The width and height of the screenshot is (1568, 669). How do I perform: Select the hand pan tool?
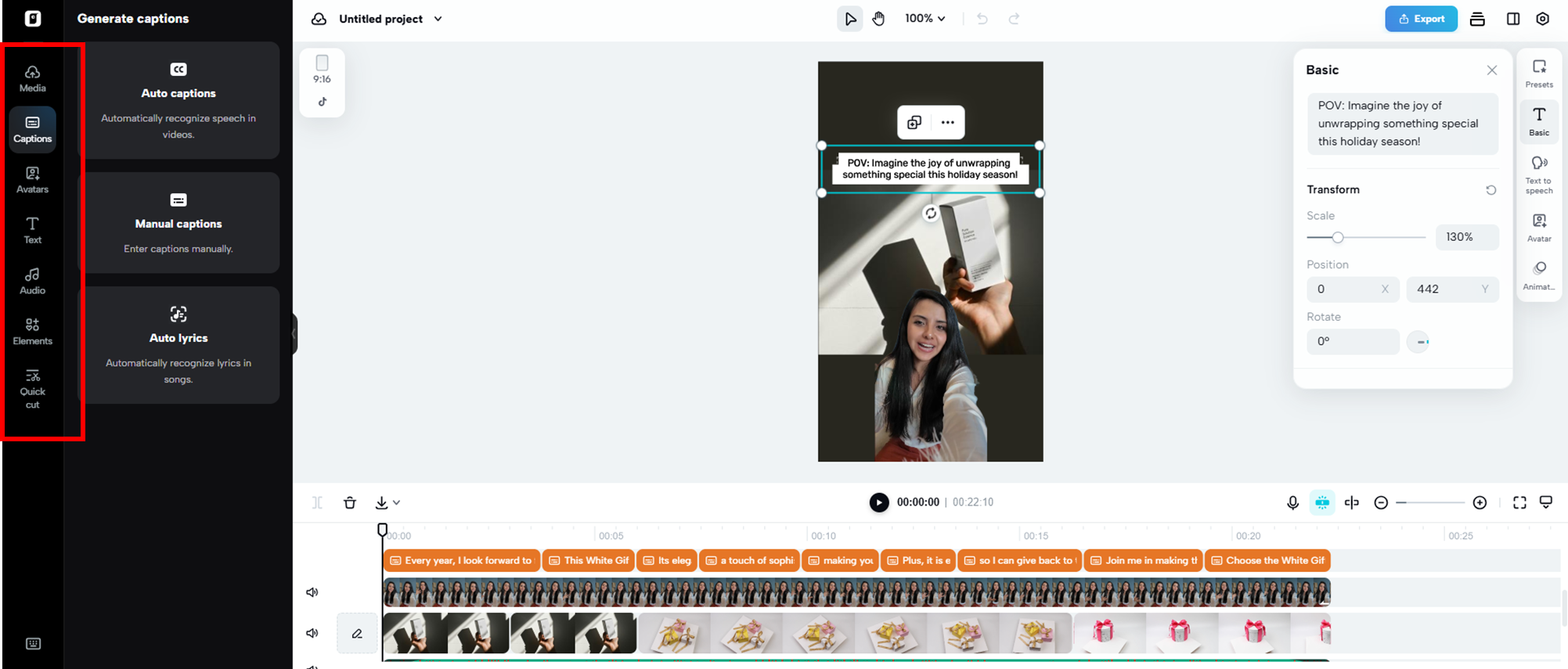[x=879, y=19]
